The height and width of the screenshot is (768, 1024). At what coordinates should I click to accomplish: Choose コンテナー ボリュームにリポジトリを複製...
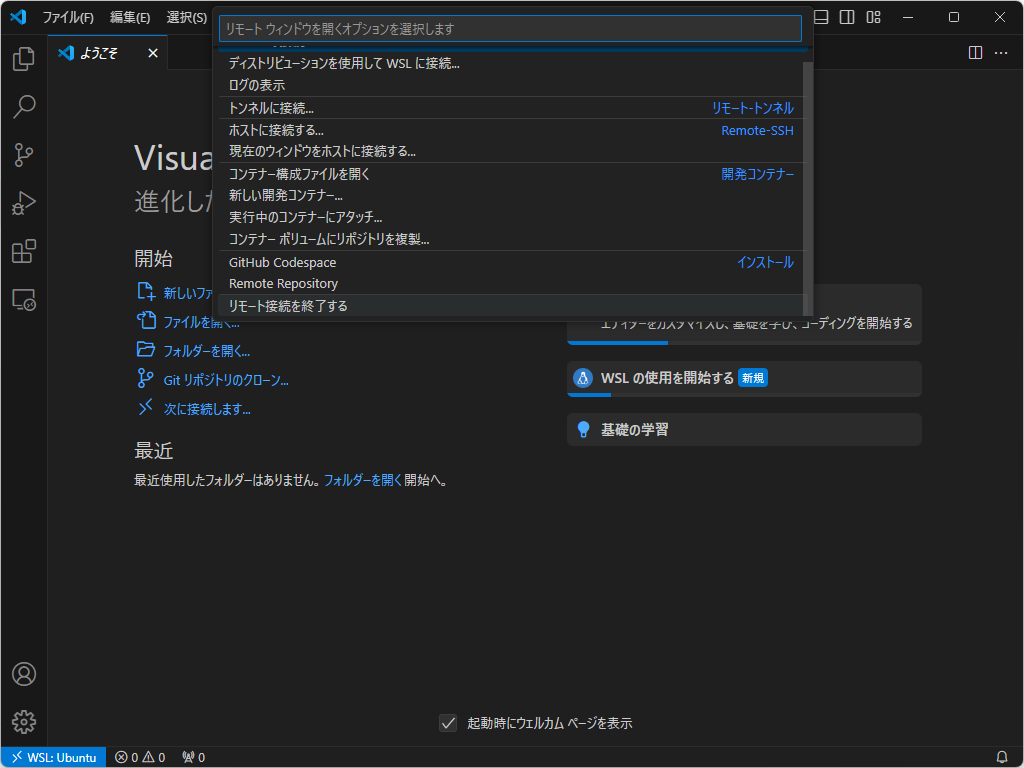513,239
